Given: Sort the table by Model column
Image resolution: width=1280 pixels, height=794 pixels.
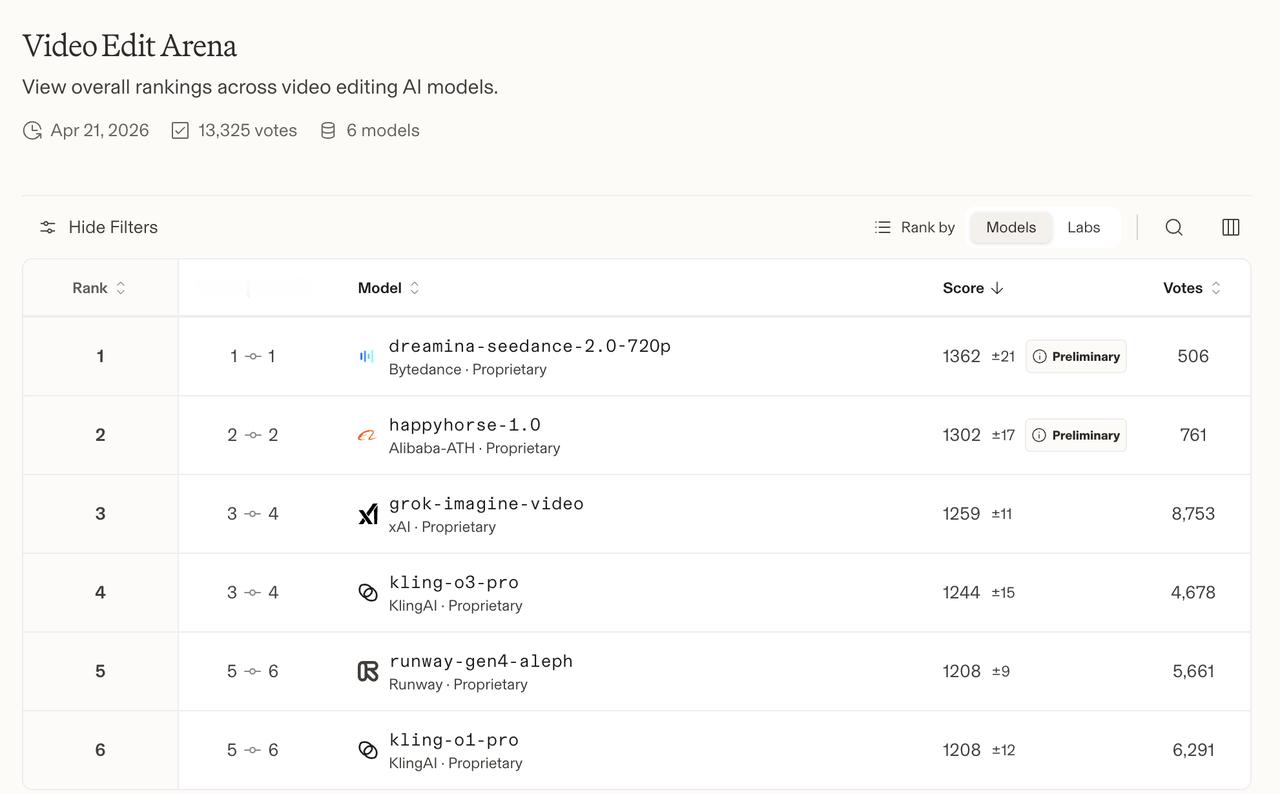Looking at the screenshot, I should pyautogui.click(x=388, y=288).
